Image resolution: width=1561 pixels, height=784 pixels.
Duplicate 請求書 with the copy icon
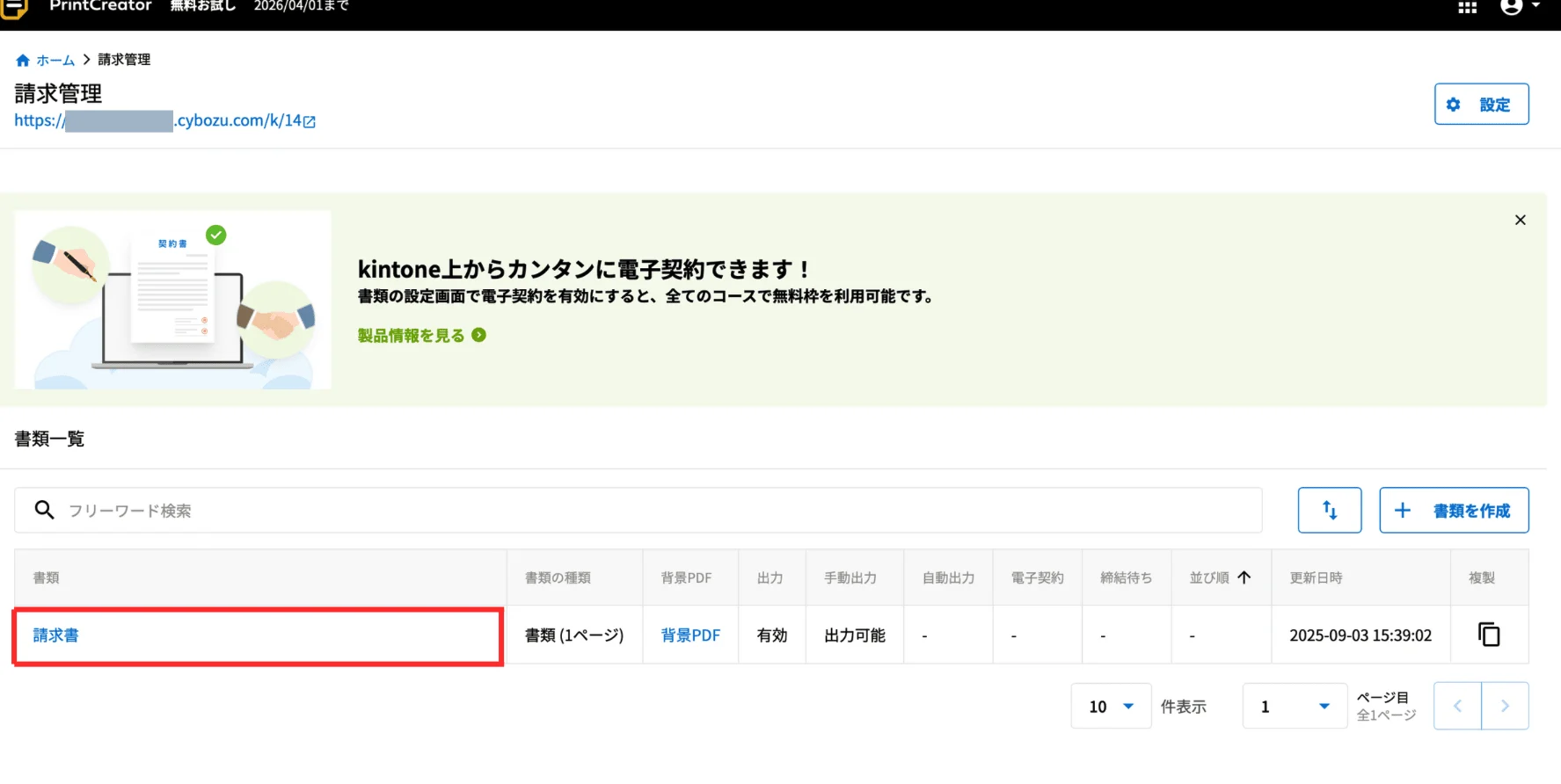click(1489, 635)
